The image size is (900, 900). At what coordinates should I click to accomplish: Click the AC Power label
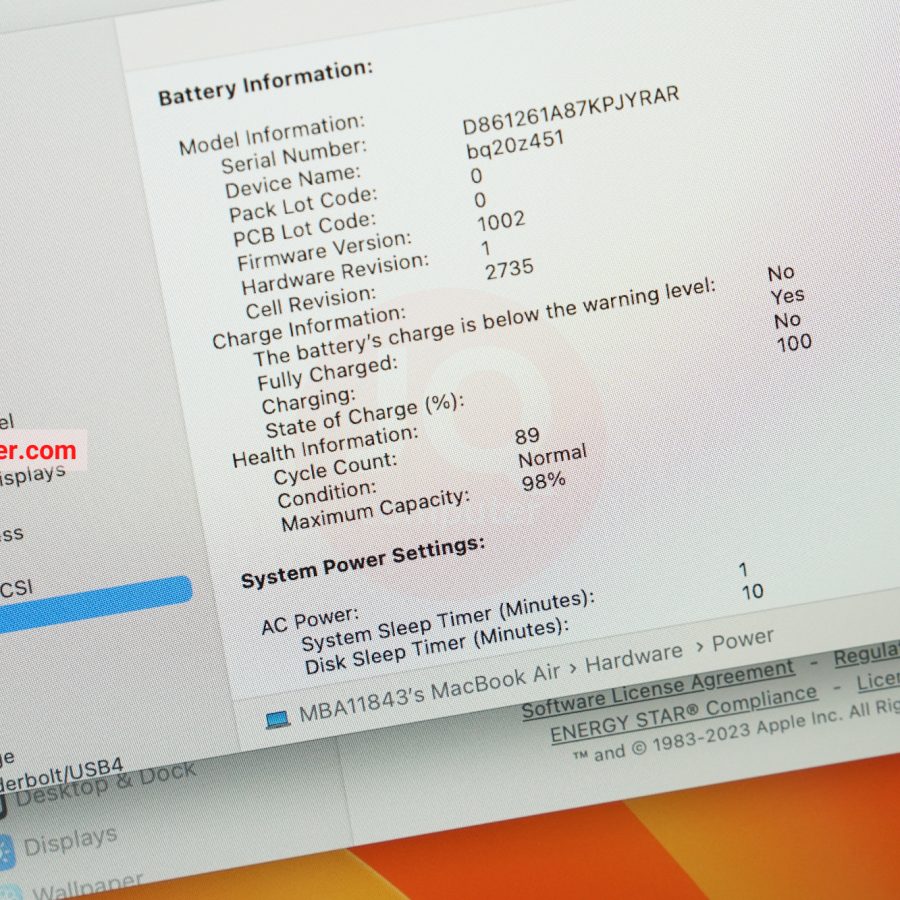310,620
